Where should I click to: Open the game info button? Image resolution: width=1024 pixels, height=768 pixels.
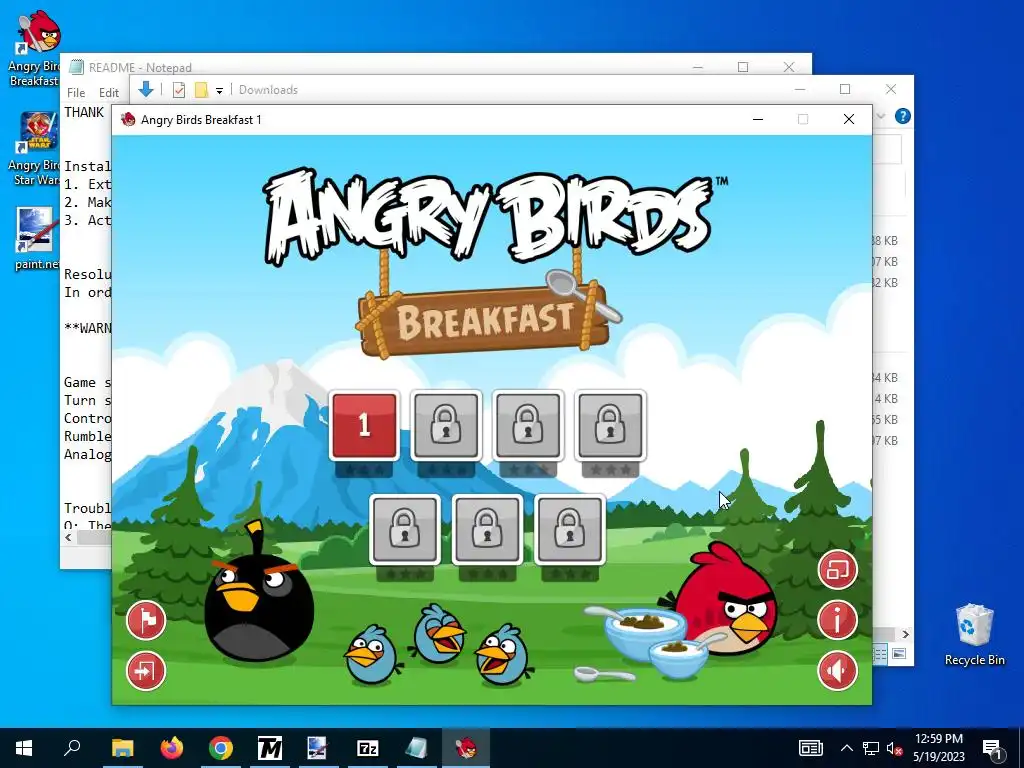pos(837,619)
